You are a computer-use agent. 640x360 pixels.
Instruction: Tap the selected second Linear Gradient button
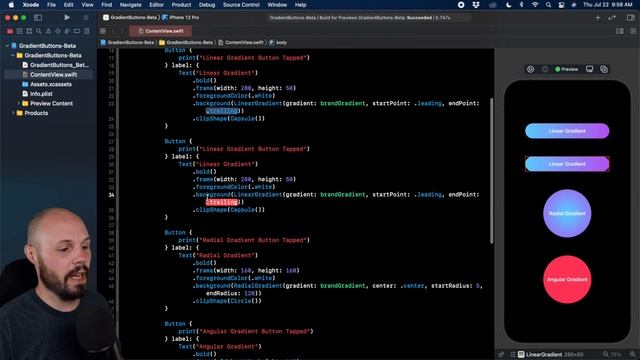pyautogui.click(x=567, y=164)
